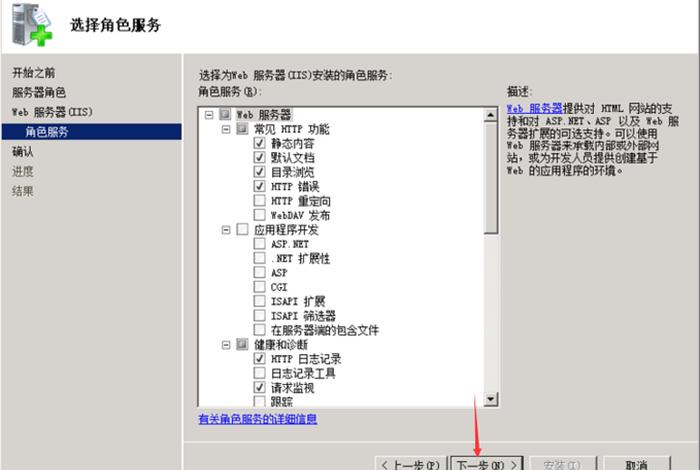Screen dimensions: 700x470
Task: Check 在服务器端的包含文件 checkbox
Action: click(x=259, y=330)
